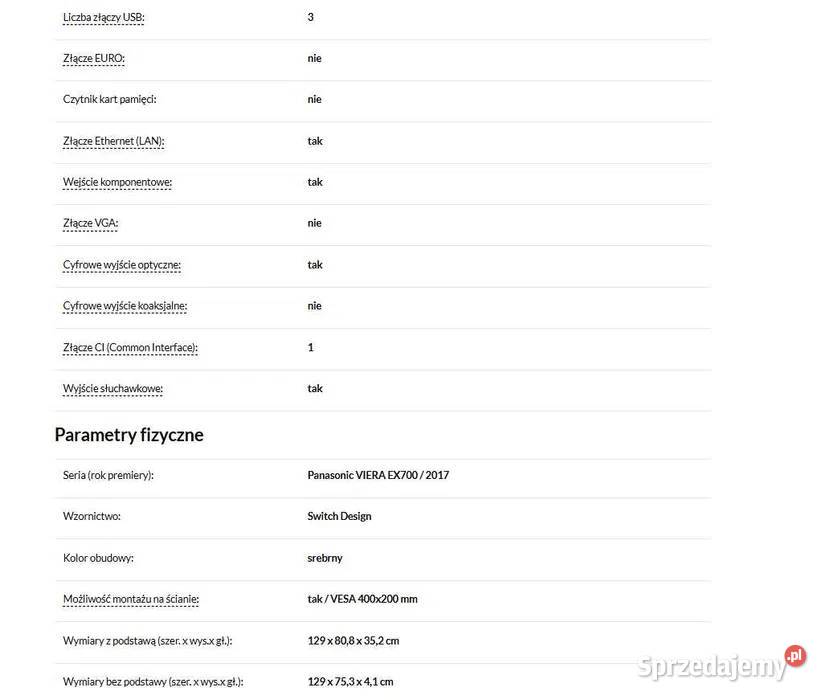Click the 'srebrny' housing color value
Image resolution: width=826 pixels, height=700 pixels.
[325, 558]
